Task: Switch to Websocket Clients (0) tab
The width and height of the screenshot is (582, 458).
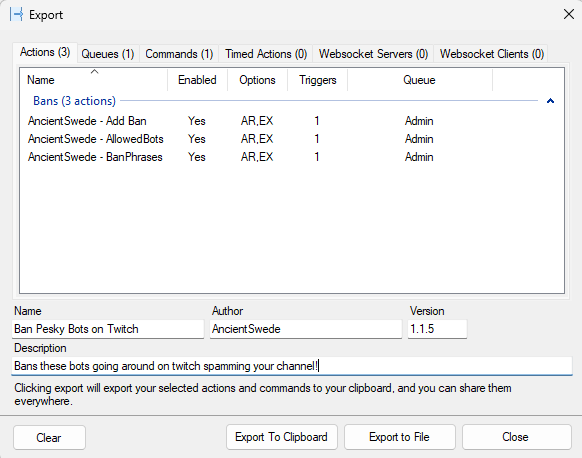Action: pos(491,54)
